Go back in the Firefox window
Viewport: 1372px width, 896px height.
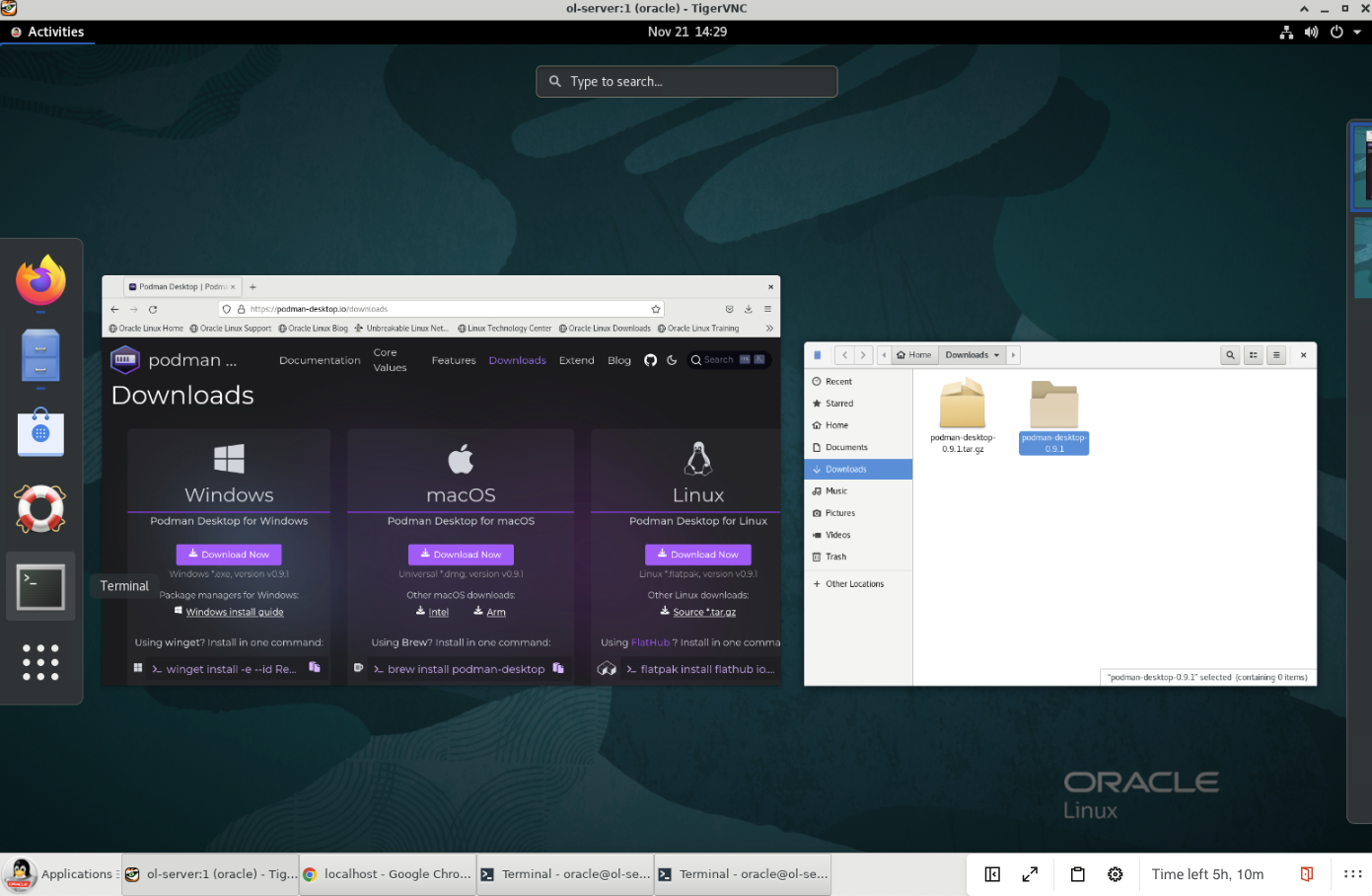114,309
